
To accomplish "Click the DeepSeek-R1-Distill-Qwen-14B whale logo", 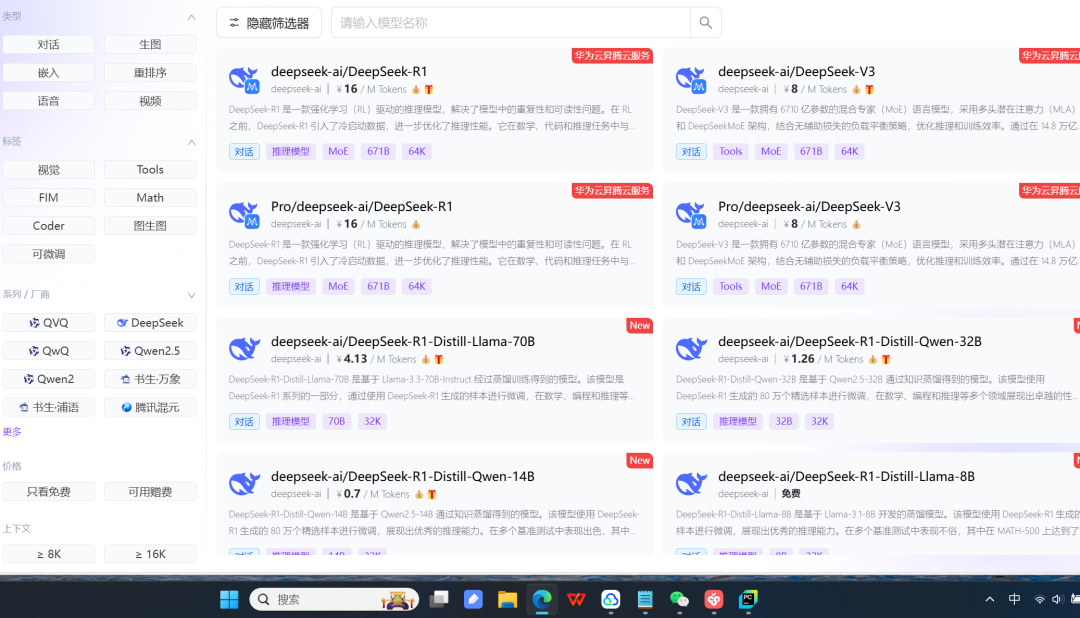I will [244, 484].
